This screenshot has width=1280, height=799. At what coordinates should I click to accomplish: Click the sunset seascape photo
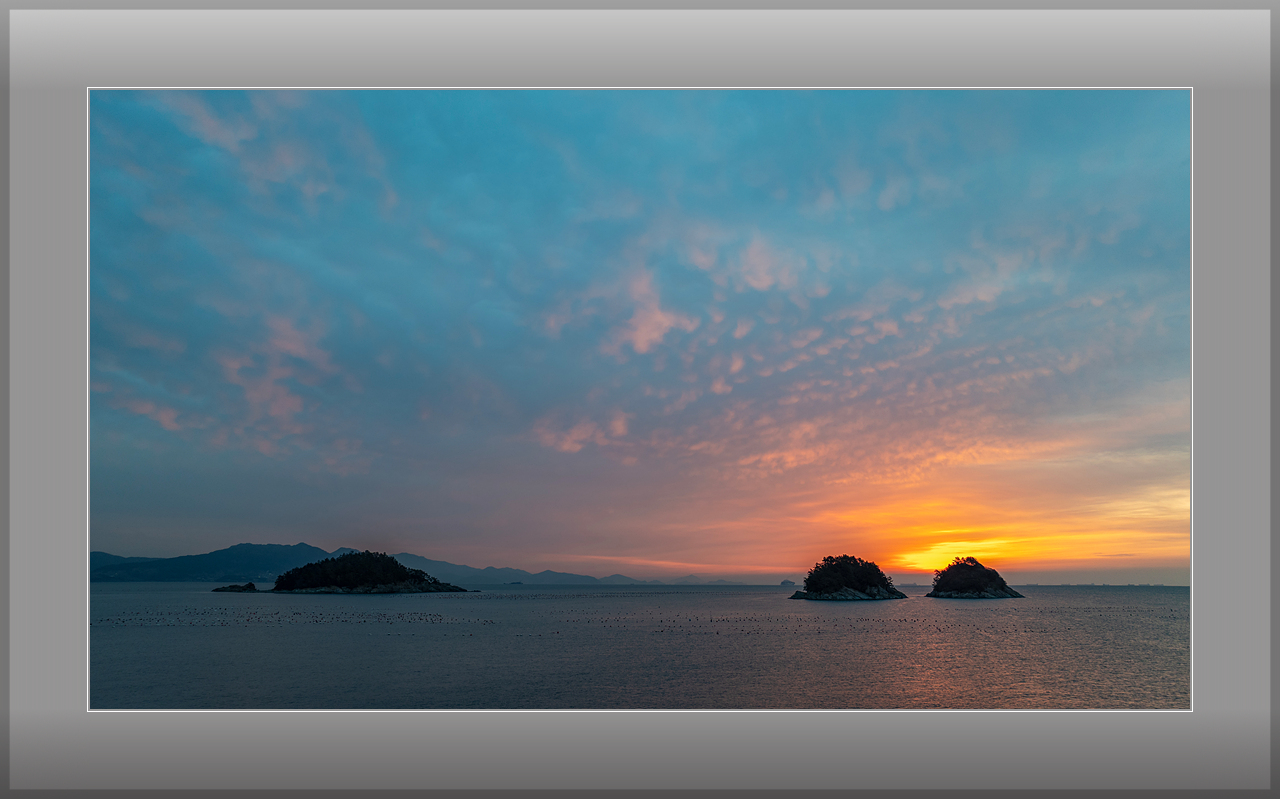(x=640, y=399)
